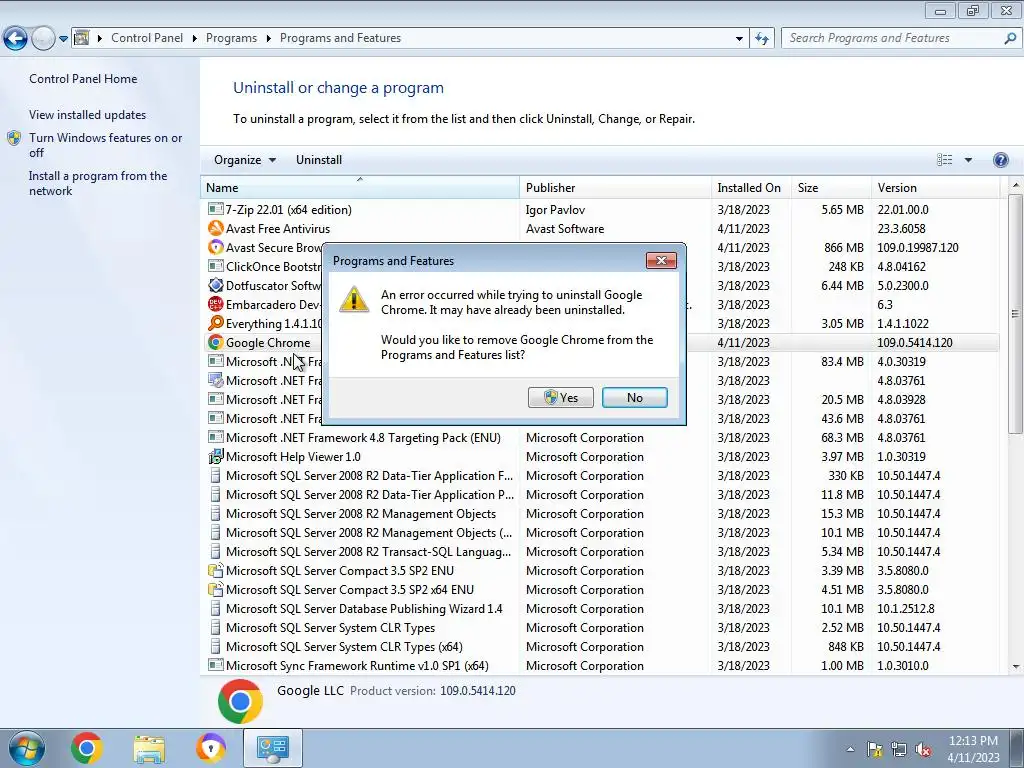Open Control Panel Home
This screenshot has width=1024, height=768.
(x=83, y=78)
